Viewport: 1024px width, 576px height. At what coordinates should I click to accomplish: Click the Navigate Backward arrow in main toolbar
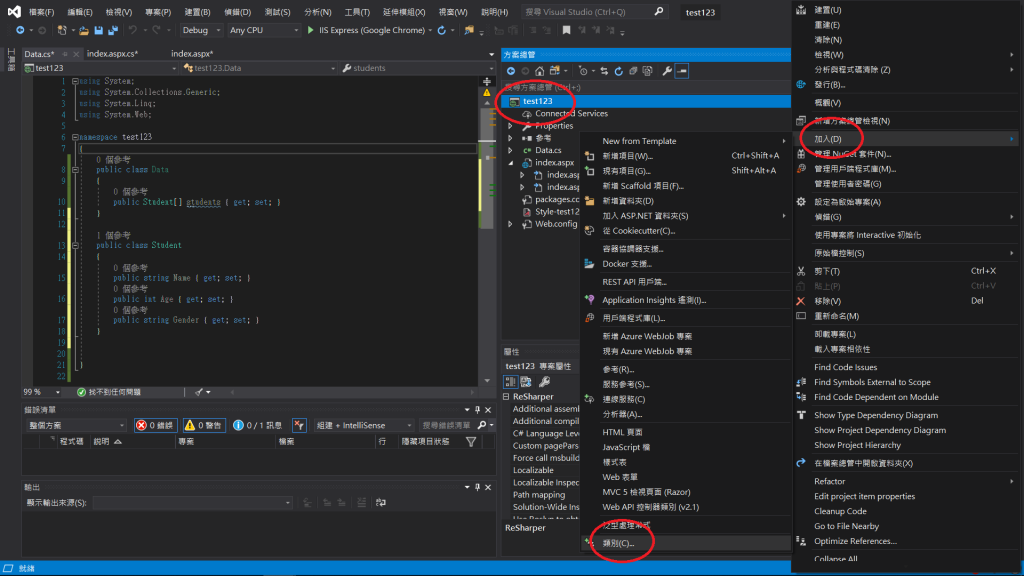pyautogui.click(x=20, y=30)
